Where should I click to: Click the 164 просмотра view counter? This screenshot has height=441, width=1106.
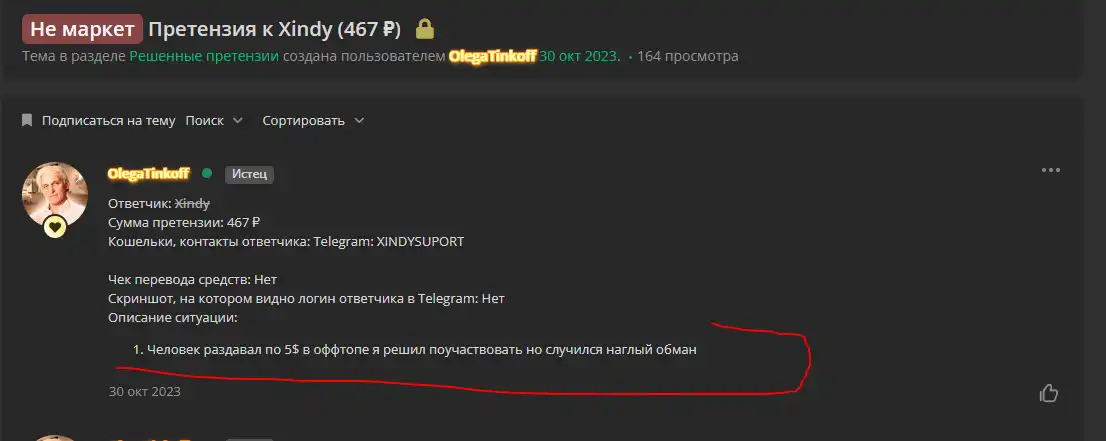688,56
